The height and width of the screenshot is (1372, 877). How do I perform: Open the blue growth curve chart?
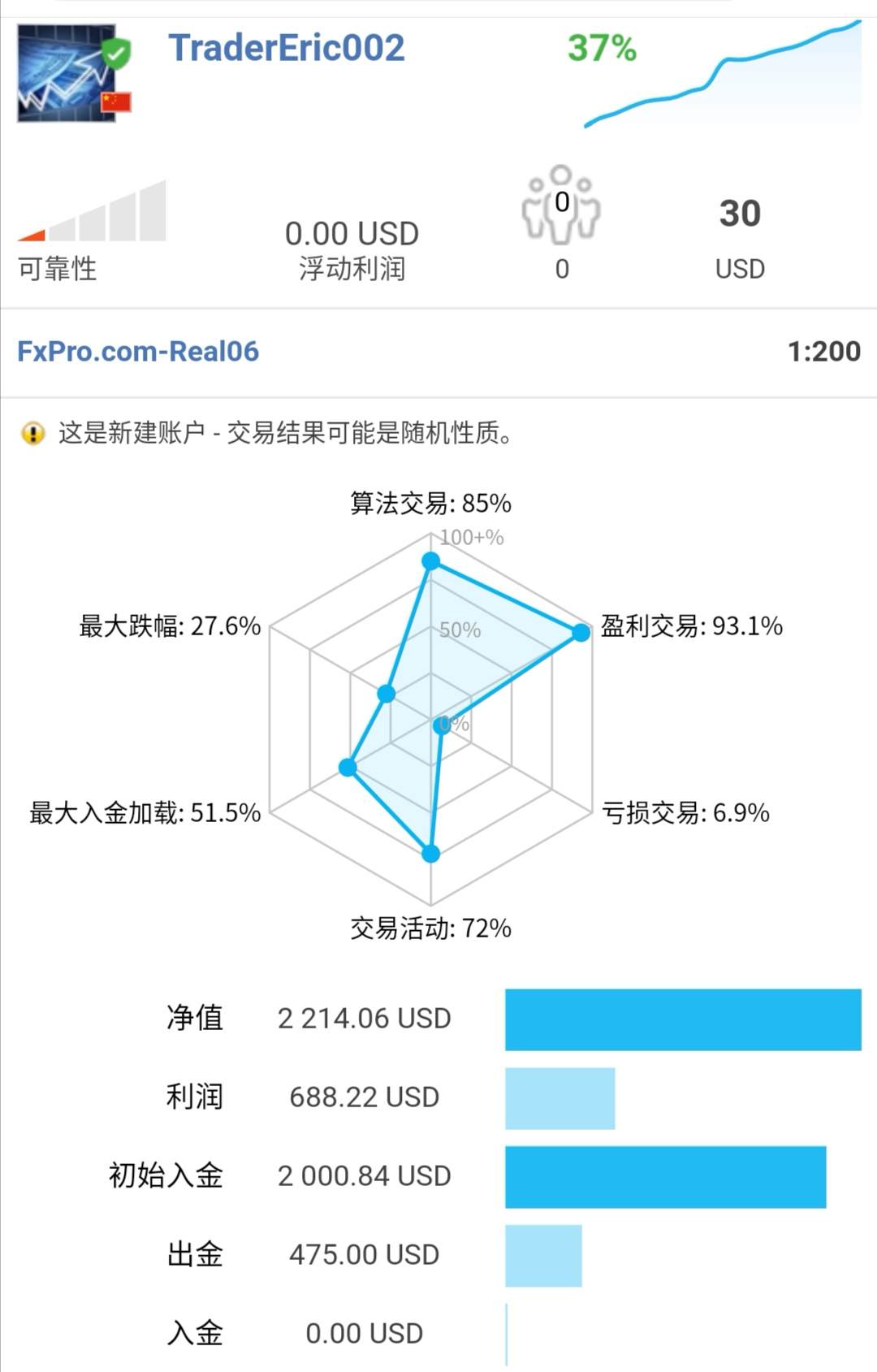[723, 75]
